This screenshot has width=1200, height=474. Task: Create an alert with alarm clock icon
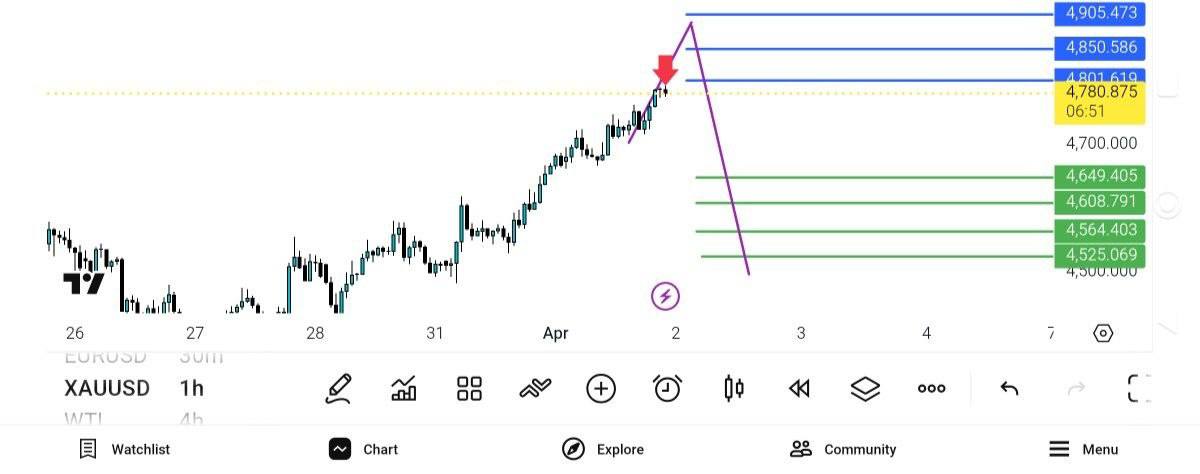coord(667,389)
